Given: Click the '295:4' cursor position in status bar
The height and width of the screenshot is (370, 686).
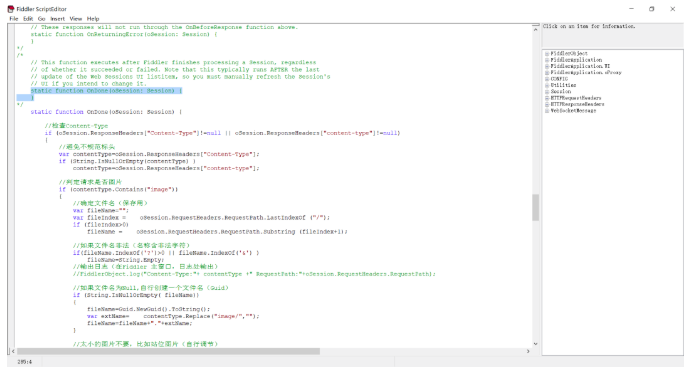Looking at the screenshot, I should click(24, 362).
